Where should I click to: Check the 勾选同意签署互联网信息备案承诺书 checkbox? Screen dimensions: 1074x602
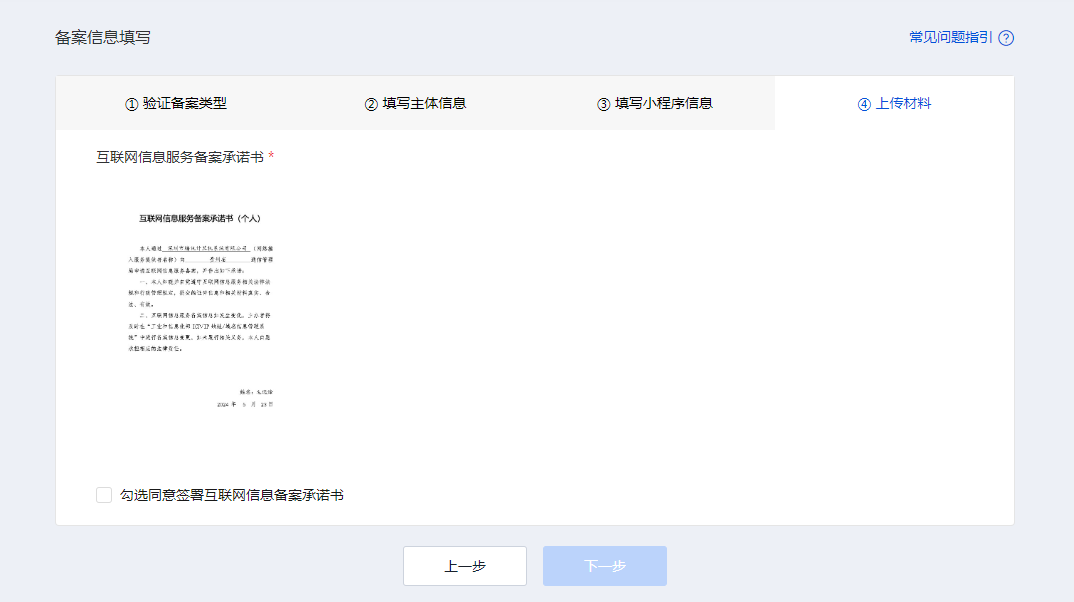pyautogui.click(x=104, y=495)
